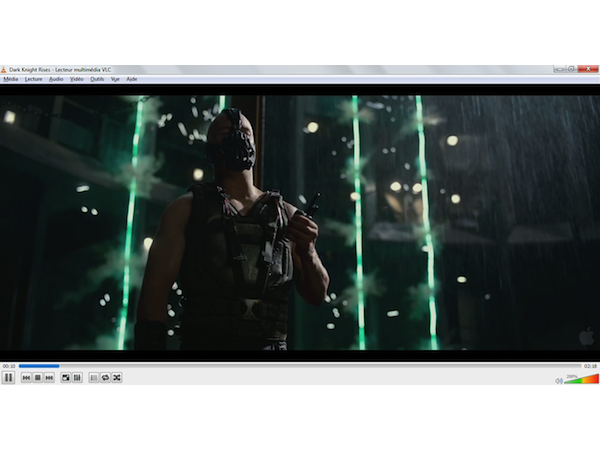The height and width of the screenshot is (450, 600).
Task: Toggle fullscreen video mode
Action: (66, 378)
